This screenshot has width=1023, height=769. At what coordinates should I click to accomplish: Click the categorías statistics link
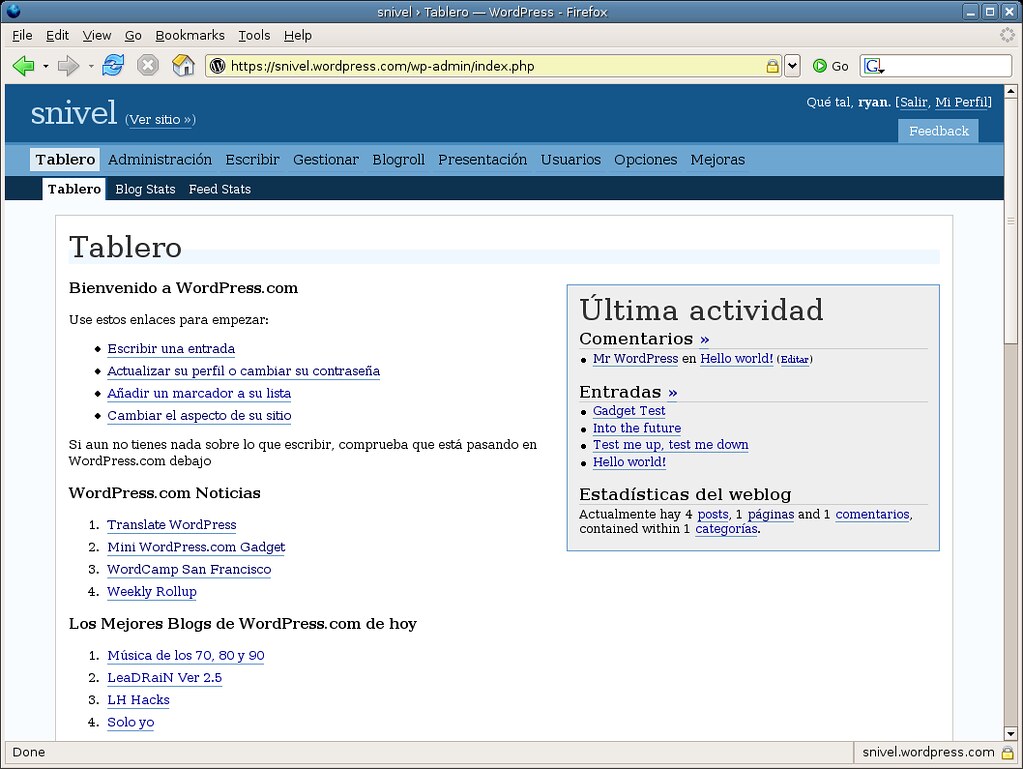click(726, 529)
